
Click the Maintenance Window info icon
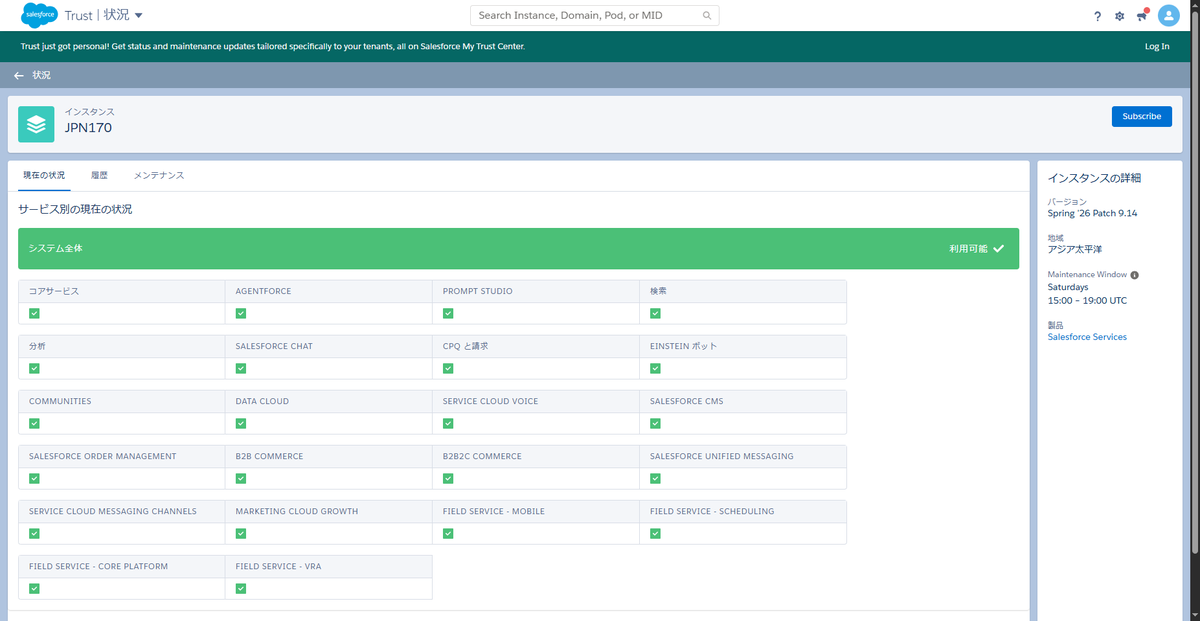click(x=1135, y=275)
